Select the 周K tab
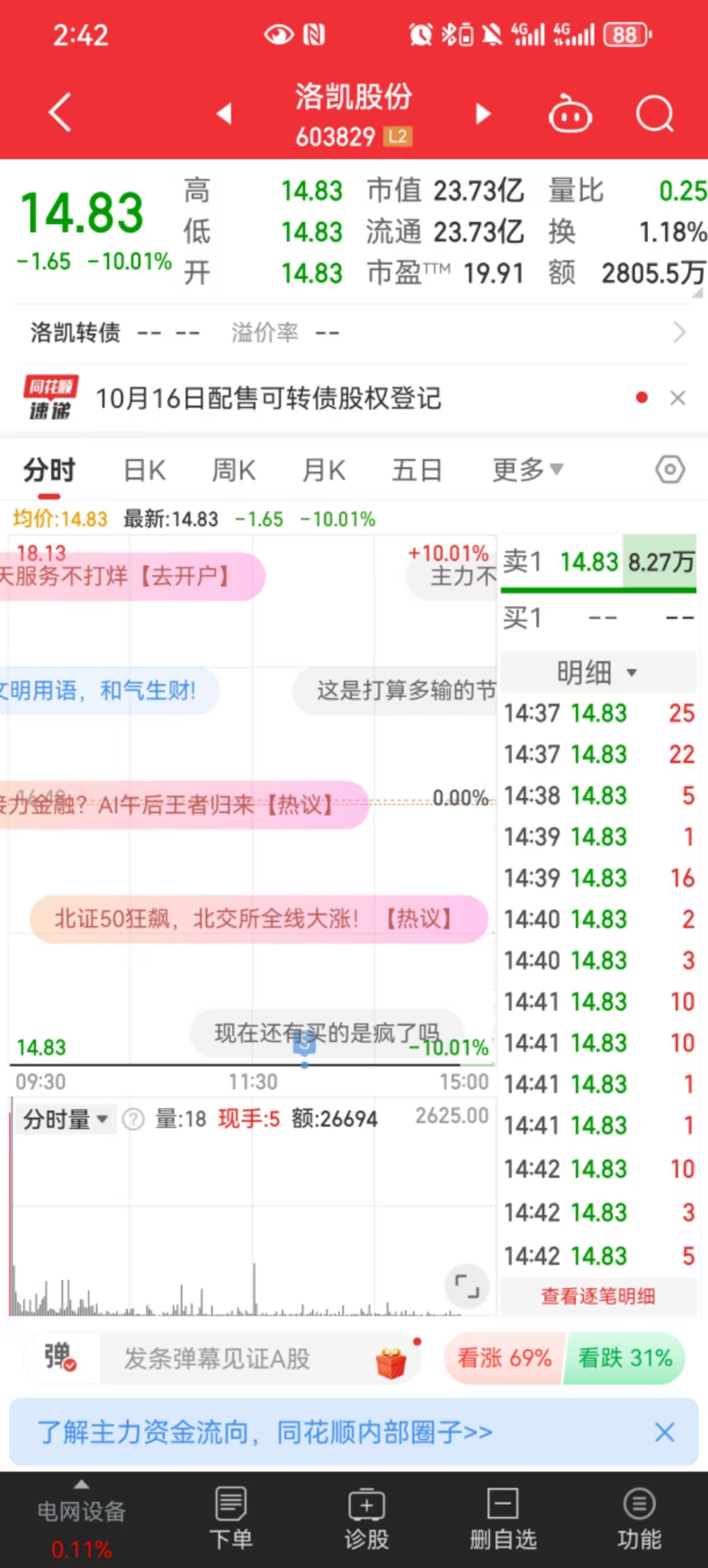This screenshot has width=708, height=1568. pyautogui.click(x=233, y=471)
